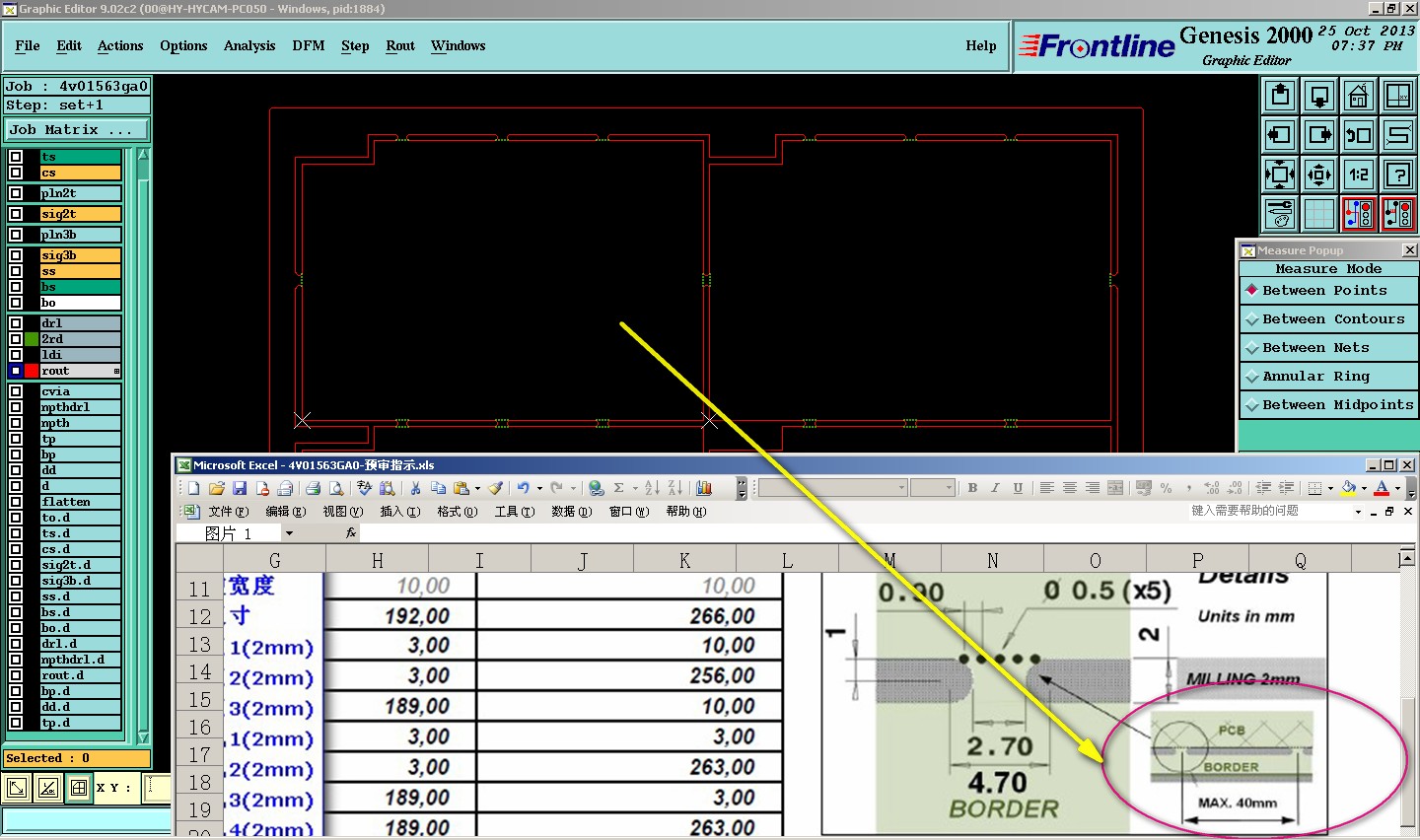Click the S-shaped snake path icon

tap(1398, 135)
